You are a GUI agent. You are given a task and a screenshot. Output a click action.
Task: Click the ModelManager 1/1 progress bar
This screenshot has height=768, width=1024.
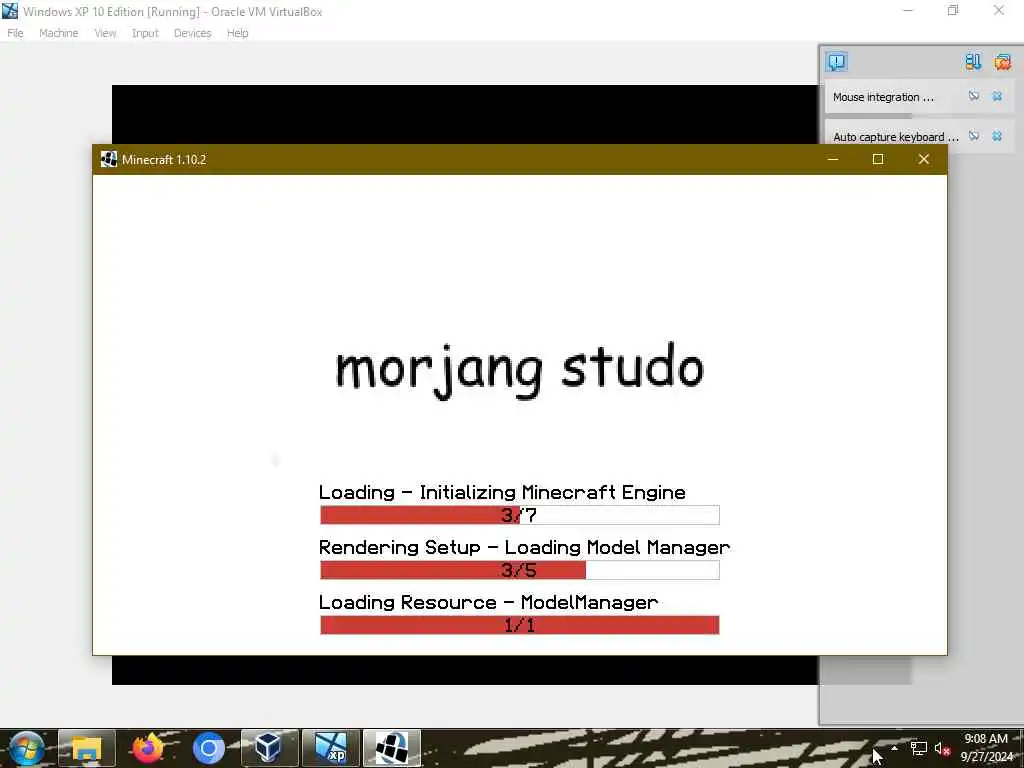520,625
